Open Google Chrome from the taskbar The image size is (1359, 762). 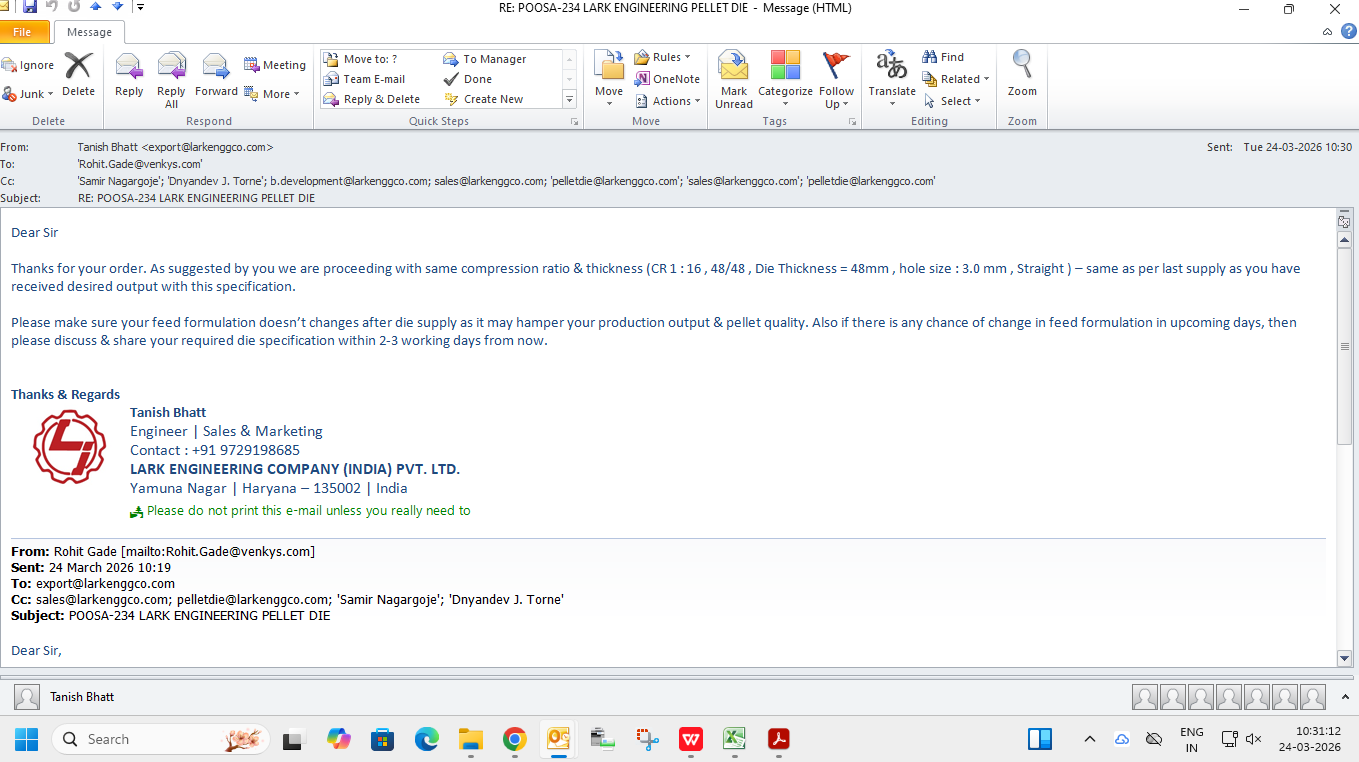pos(515,740)
